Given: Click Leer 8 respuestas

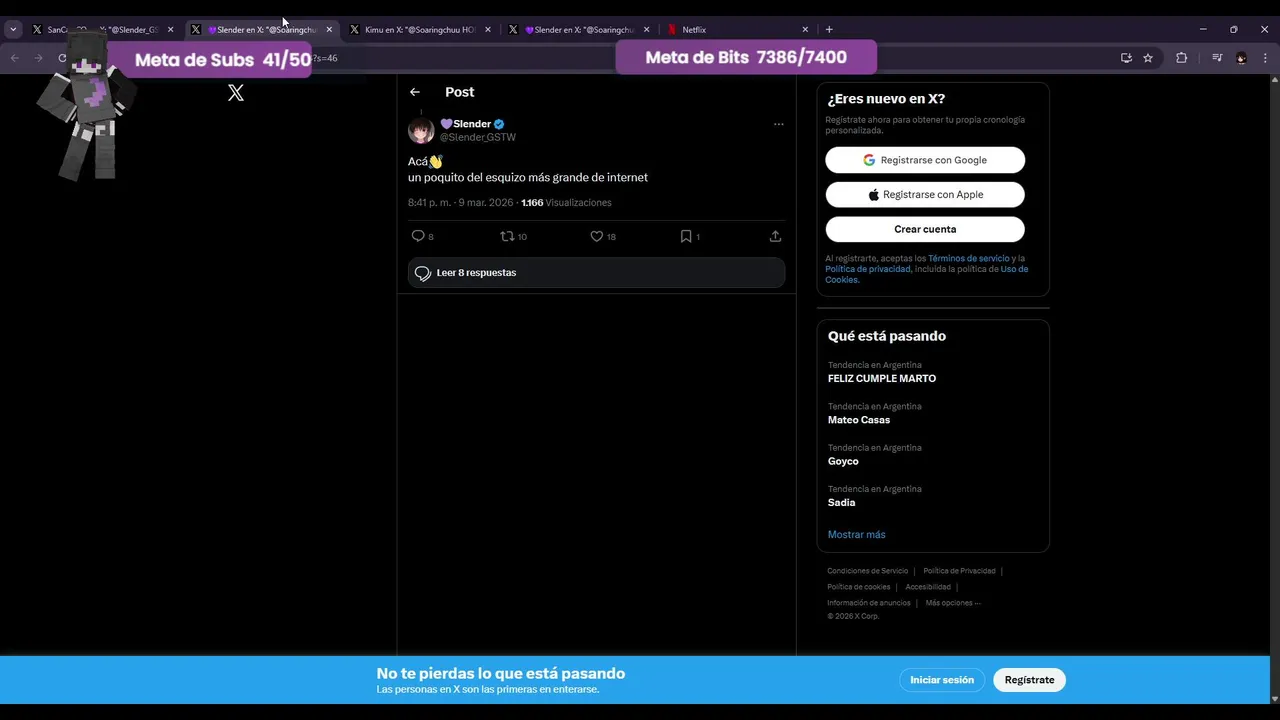Looking at the screenshot, I should [596, 273].
